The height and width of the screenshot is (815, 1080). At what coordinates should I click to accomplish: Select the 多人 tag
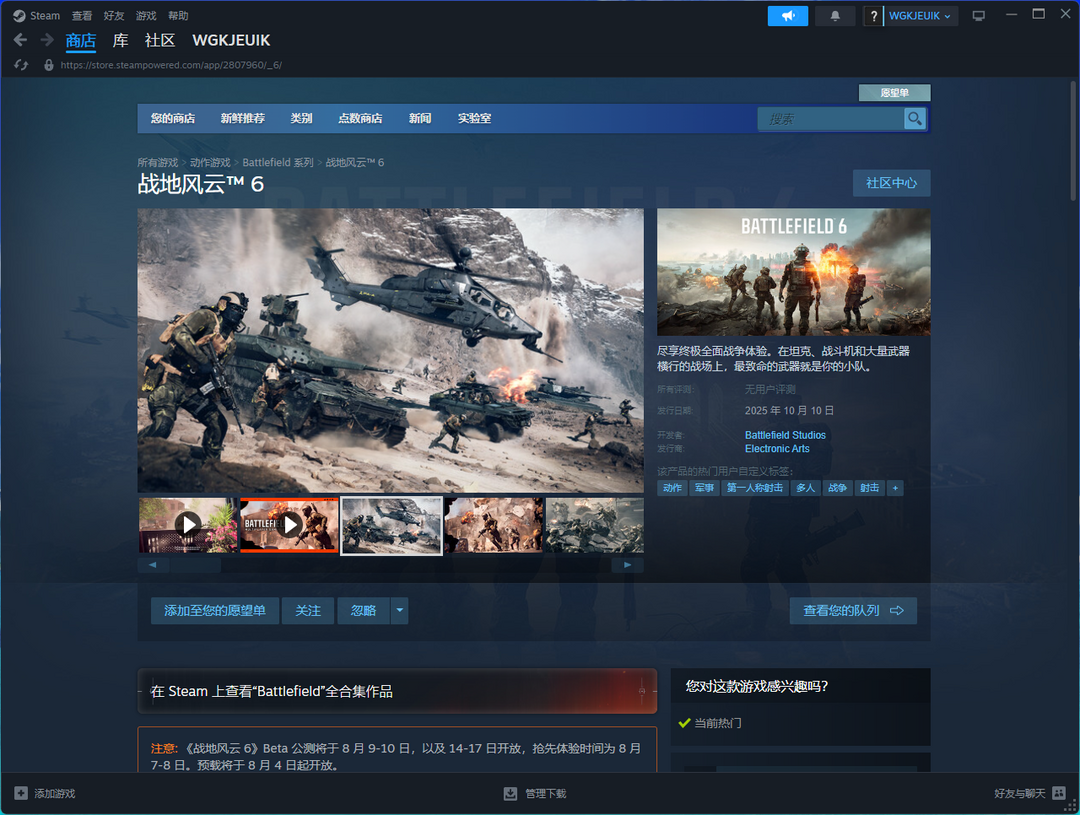pos(805,488)
